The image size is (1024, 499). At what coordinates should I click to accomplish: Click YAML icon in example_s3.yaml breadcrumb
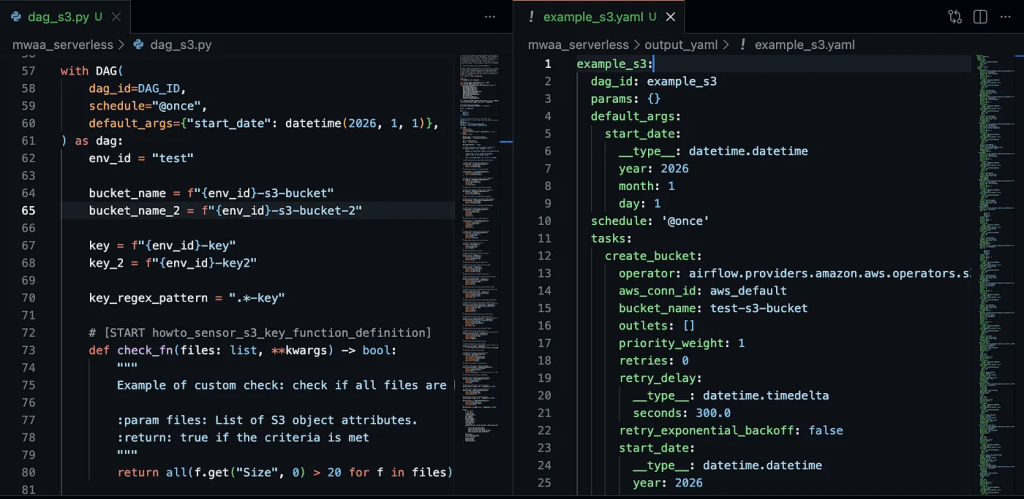coord(742,45)
